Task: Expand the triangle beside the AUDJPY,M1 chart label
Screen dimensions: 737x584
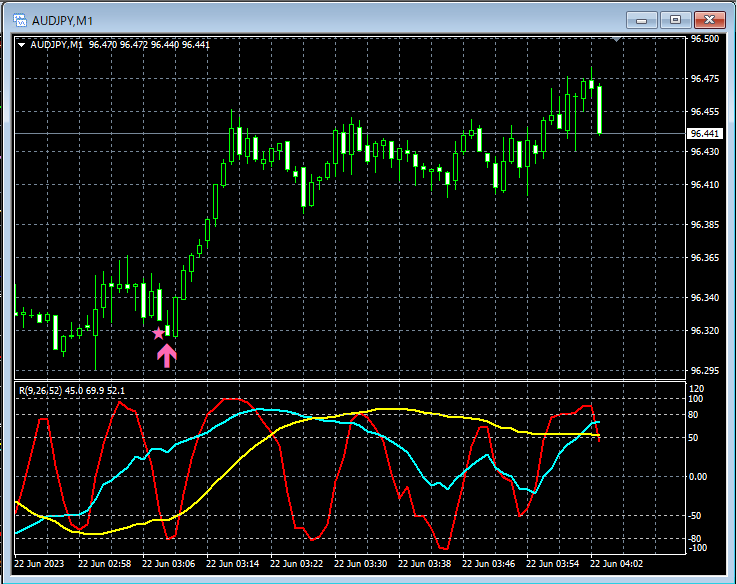Action: pos(21,45)
